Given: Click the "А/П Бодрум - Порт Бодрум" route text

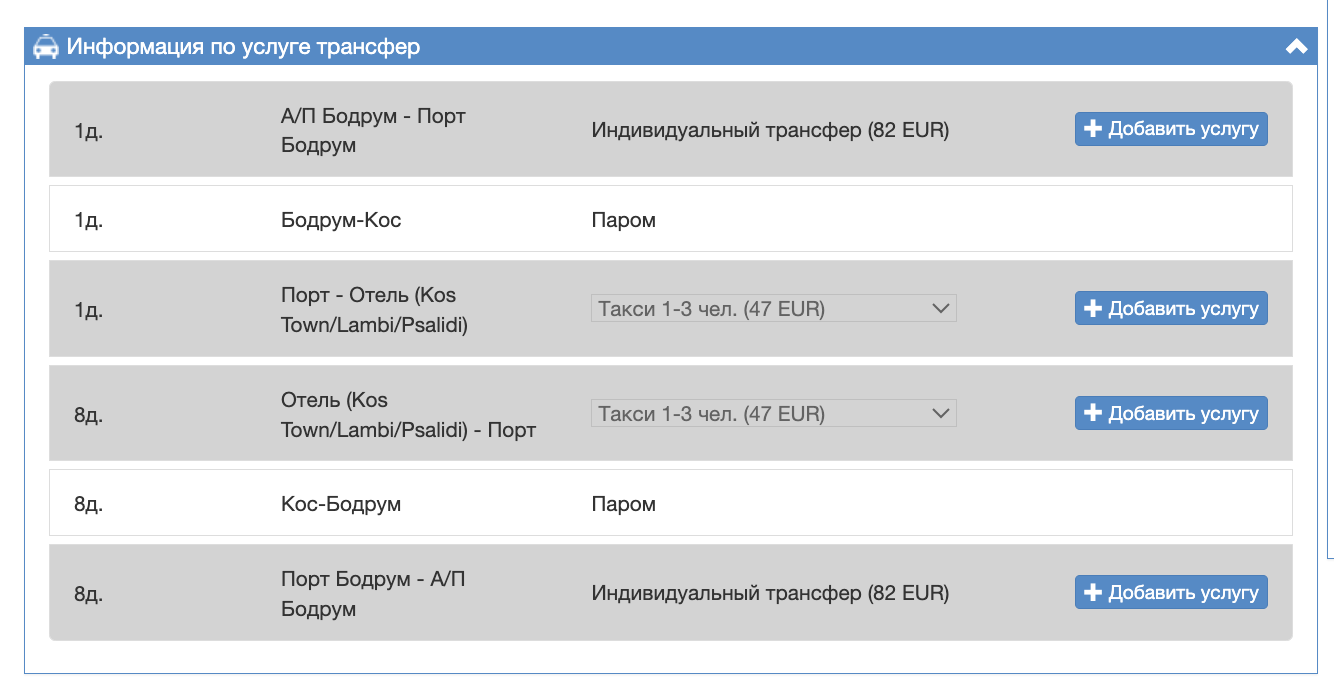Looking at the screenshot, I should click(373, 130).
